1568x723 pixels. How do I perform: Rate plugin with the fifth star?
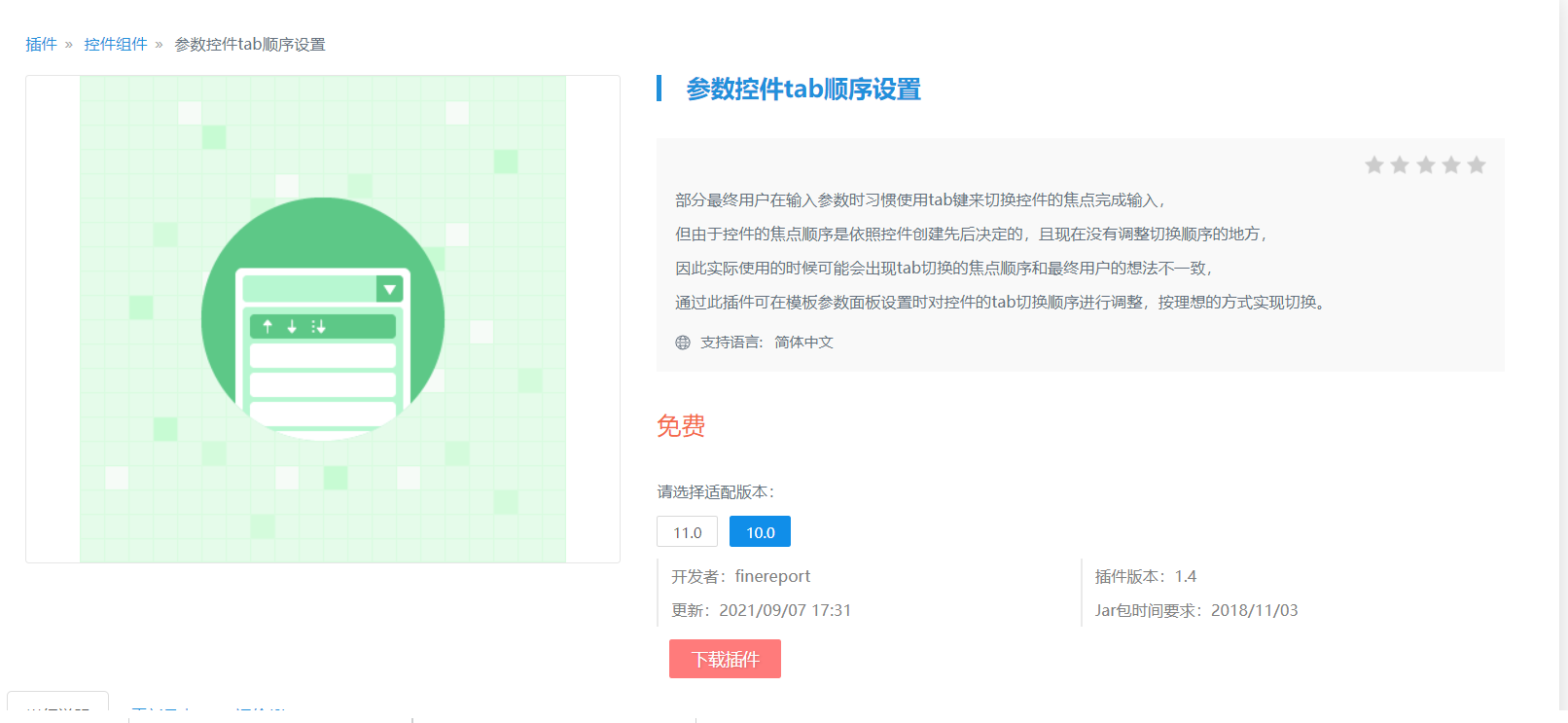point(1477,165)
